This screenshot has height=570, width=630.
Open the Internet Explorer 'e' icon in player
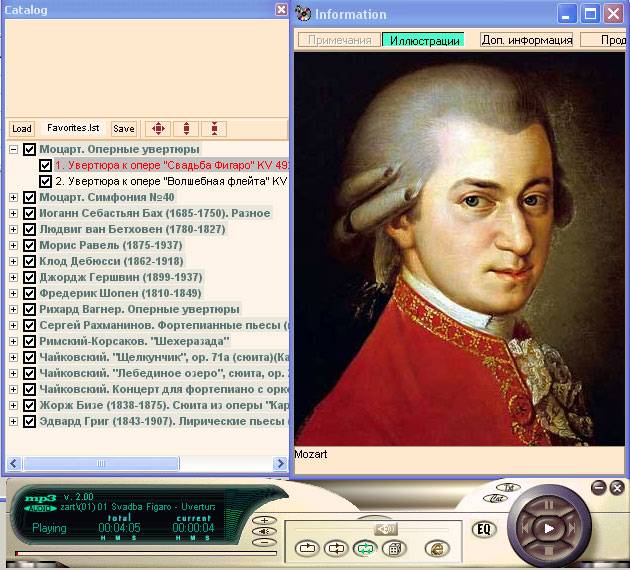tap(437, 548)
